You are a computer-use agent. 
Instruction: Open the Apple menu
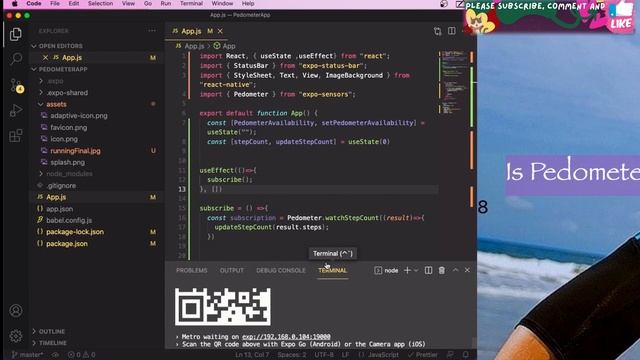coord(15,4)
